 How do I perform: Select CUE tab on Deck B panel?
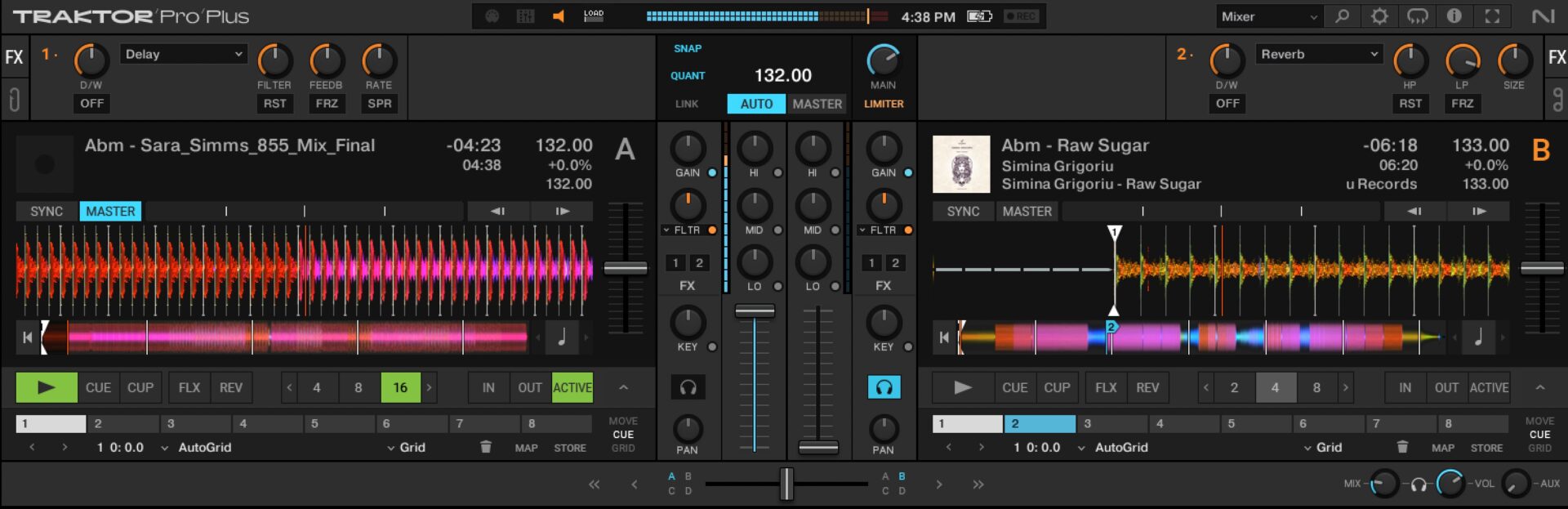1539,435
